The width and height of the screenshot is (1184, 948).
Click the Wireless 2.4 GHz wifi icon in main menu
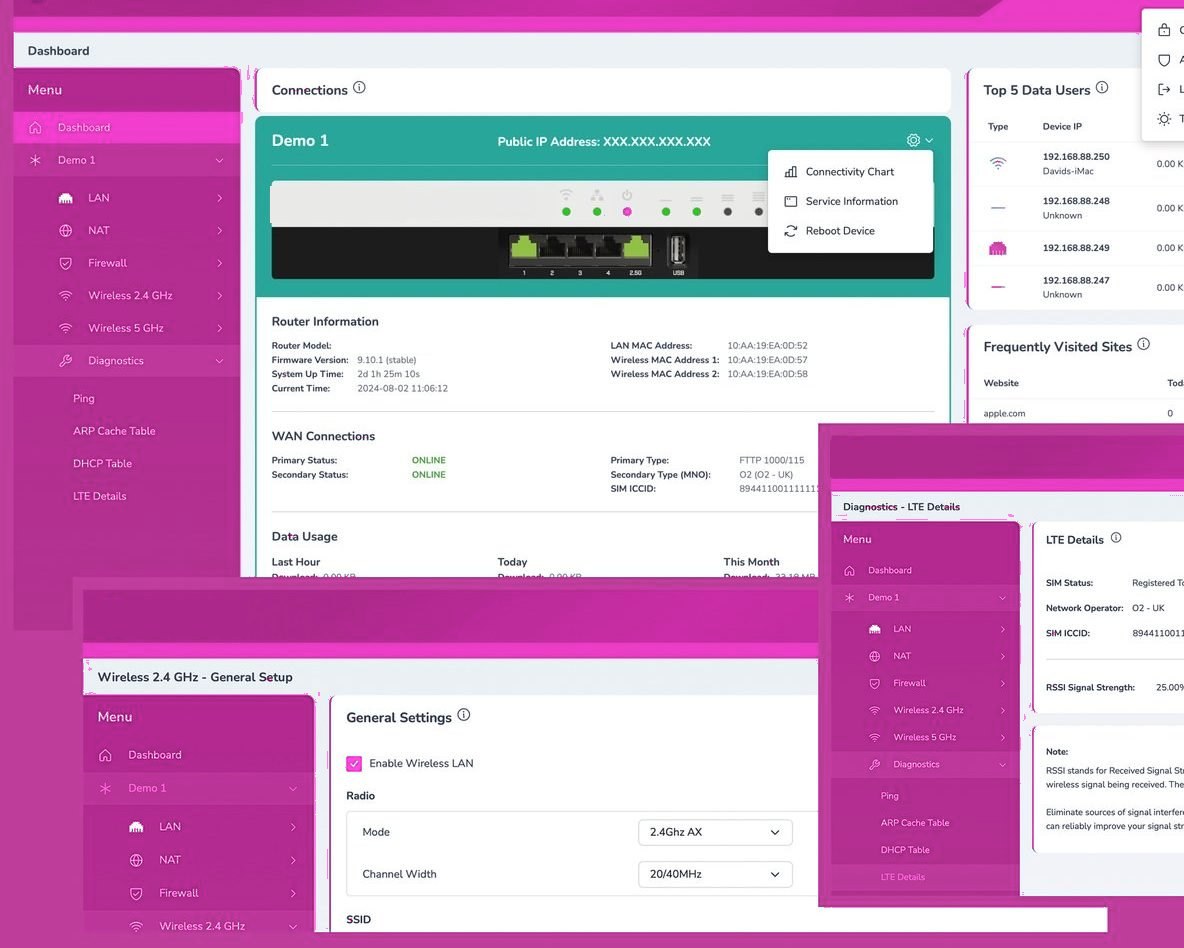click(x=66, y=295)
